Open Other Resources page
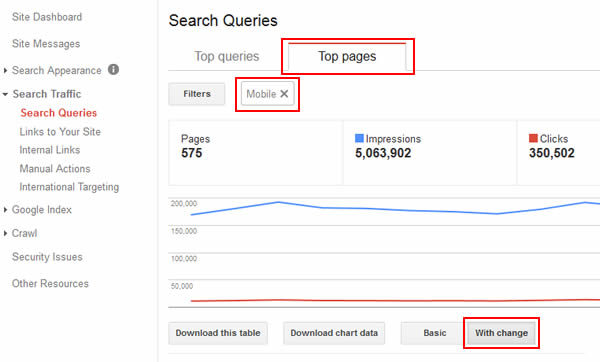The width and height of the screenshot is (600, 362). (50, 284)
